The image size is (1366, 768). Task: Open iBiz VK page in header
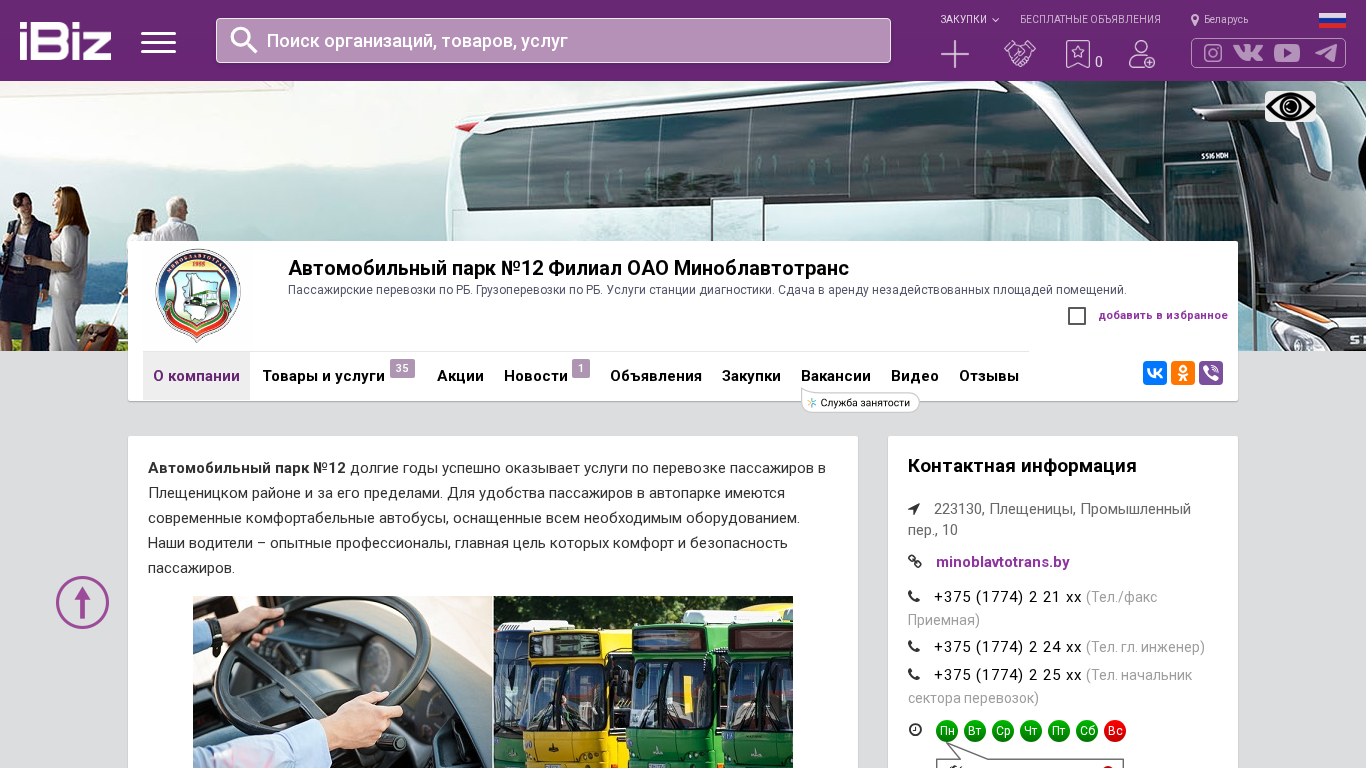point(1248,53)
